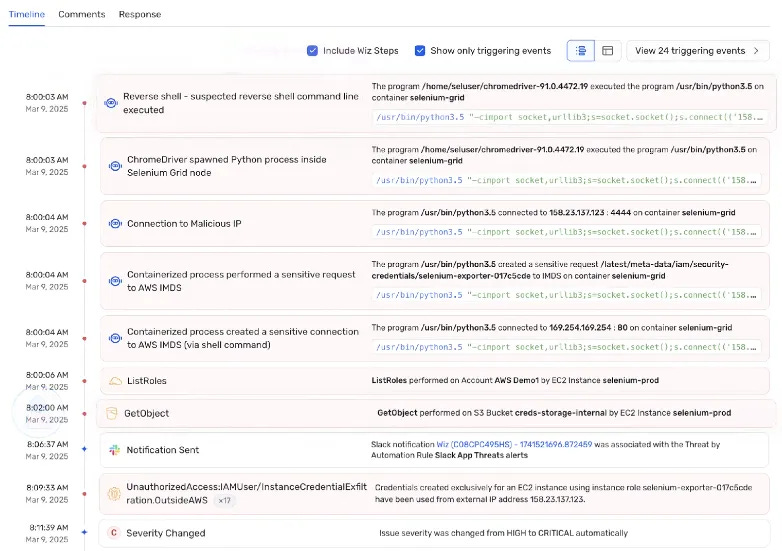Image resolution: width=782 pixels, height=551 pixels.
Task: Select the list view layout icon
Action: (581, 51)
